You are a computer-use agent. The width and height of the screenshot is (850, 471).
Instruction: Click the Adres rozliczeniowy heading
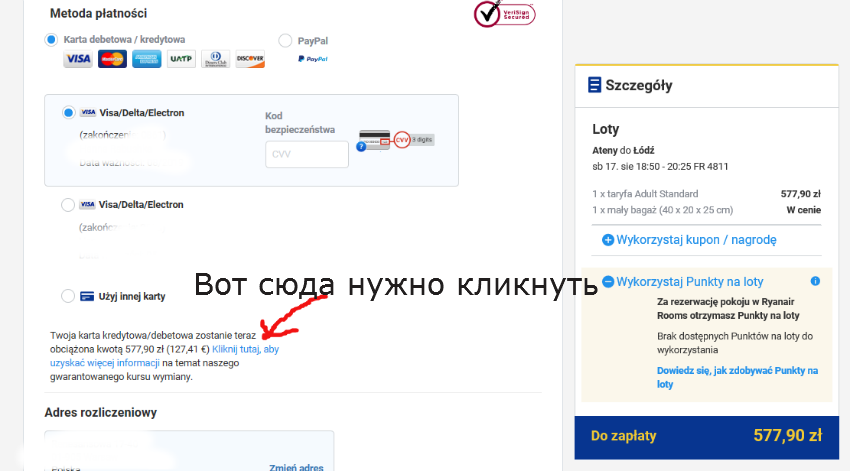tap(101, 412)
